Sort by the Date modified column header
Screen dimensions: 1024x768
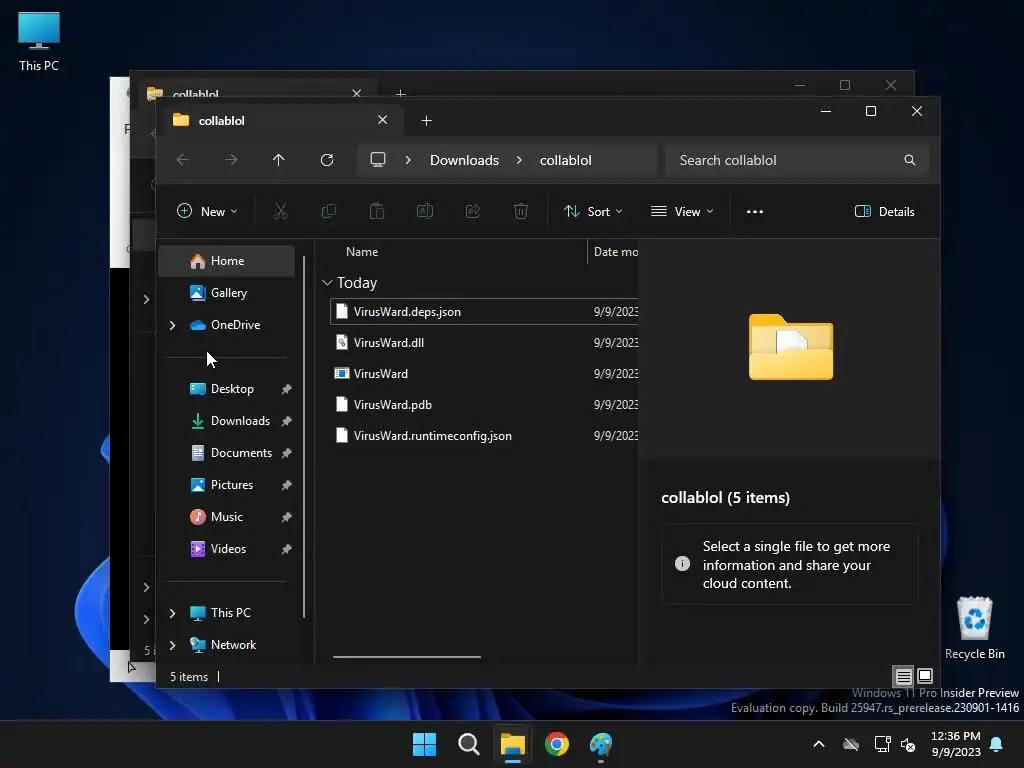tap(615, 251)
